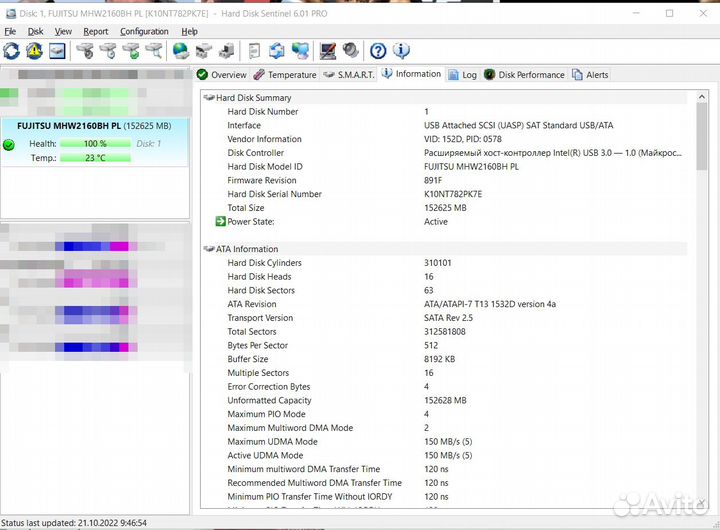Screen dimensions: 720x530
Task: Click the Hard Disk Summary section header
Action: tap(444, 97)
